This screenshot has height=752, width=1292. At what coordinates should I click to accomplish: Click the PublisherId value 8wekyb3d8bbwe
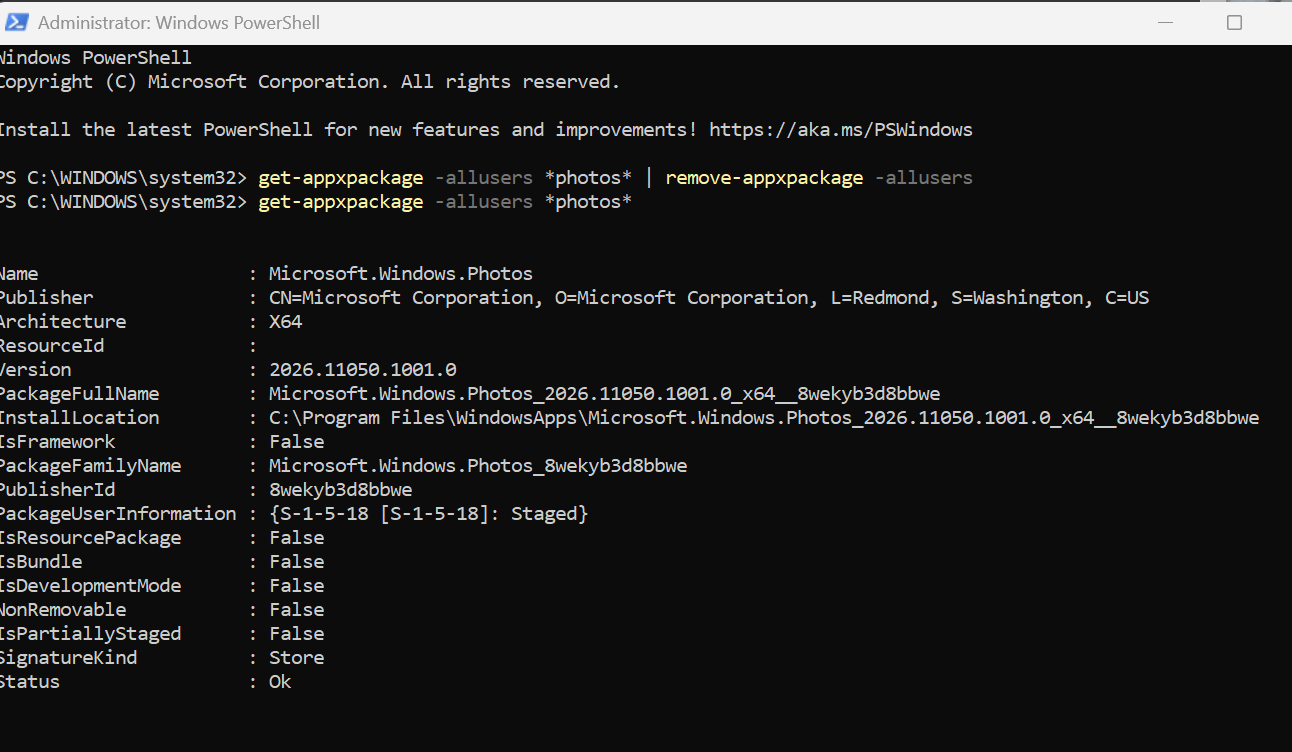click(340, 490)
